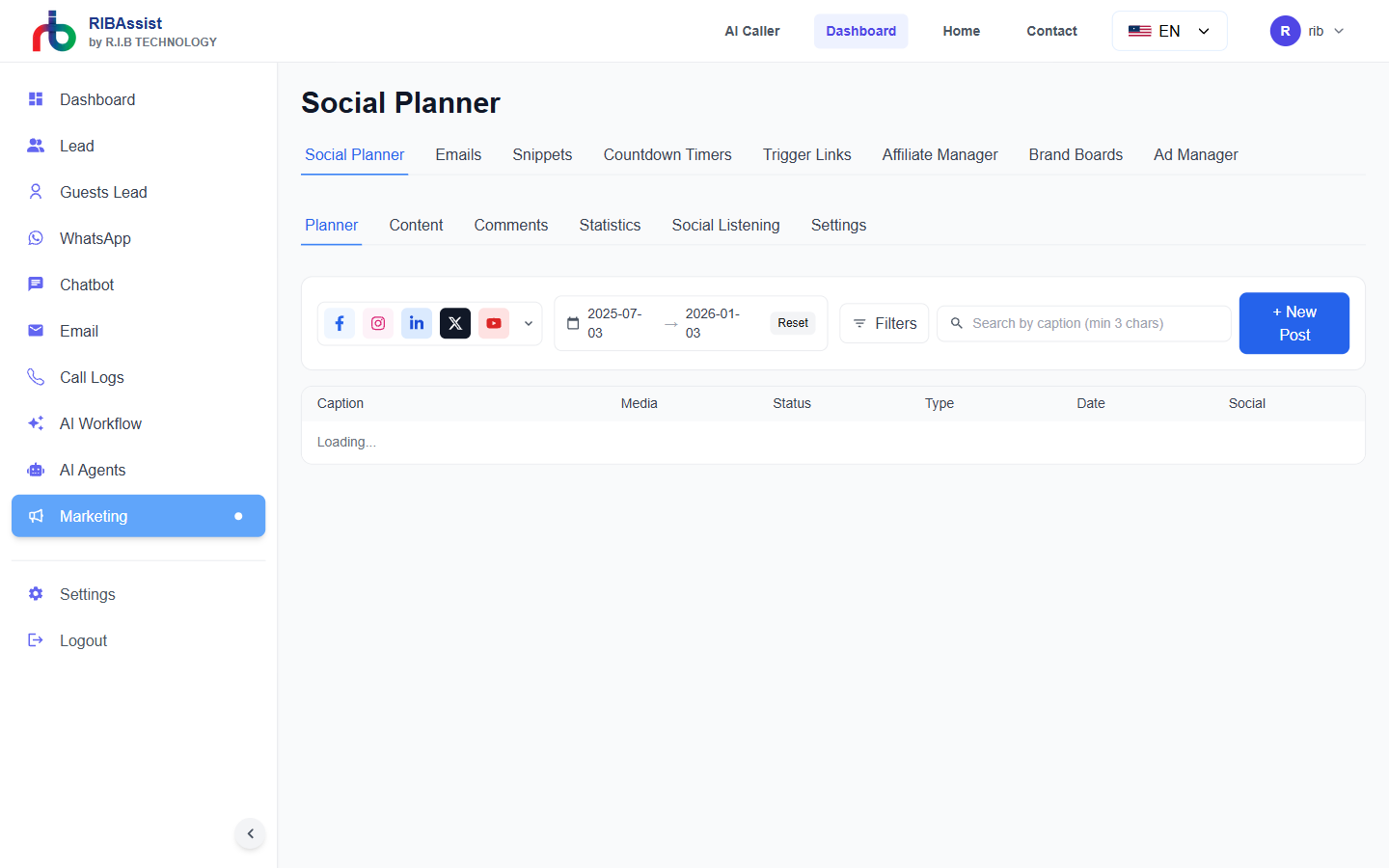Toggle the Marketing section highlight in sidebar
The width and height of the screenshot is (1389, 868).
click(x=94, y=516)
